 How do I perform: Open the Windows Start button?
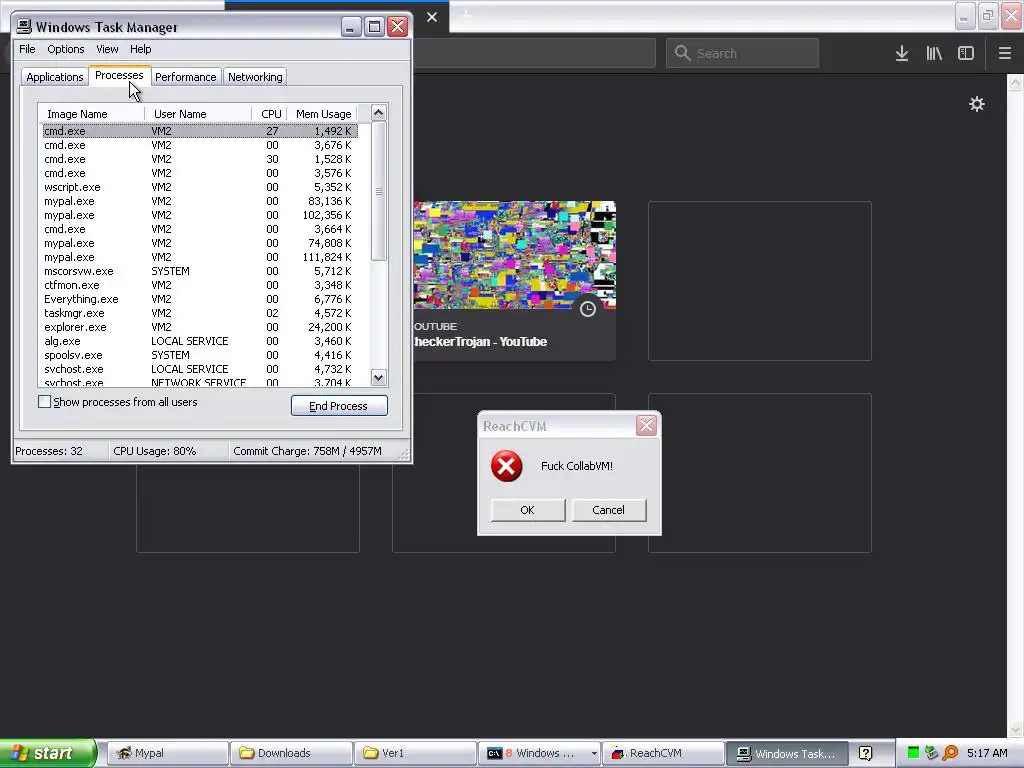47,753
